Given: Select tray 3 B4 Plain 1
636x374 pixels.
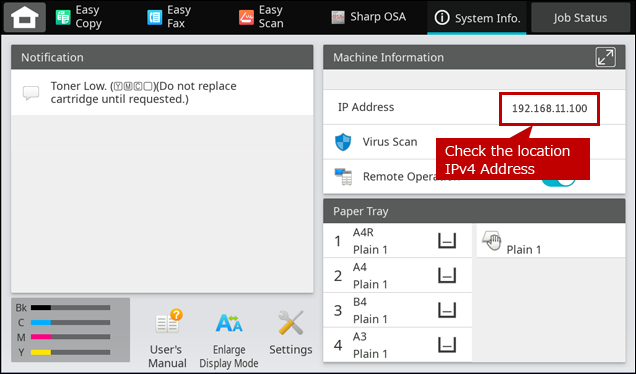Looking at the screenshot, I should pyautogui.click(x=398, y=310).
